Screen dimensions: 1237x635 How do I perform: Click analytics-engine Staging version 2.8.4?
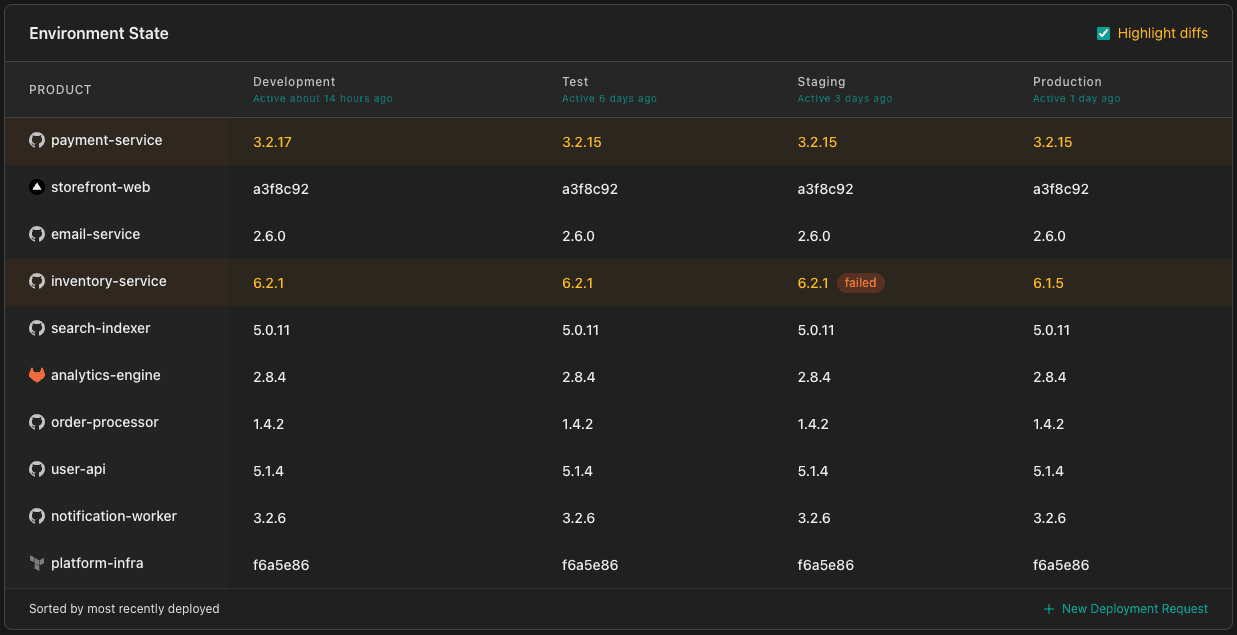point(814,377)
